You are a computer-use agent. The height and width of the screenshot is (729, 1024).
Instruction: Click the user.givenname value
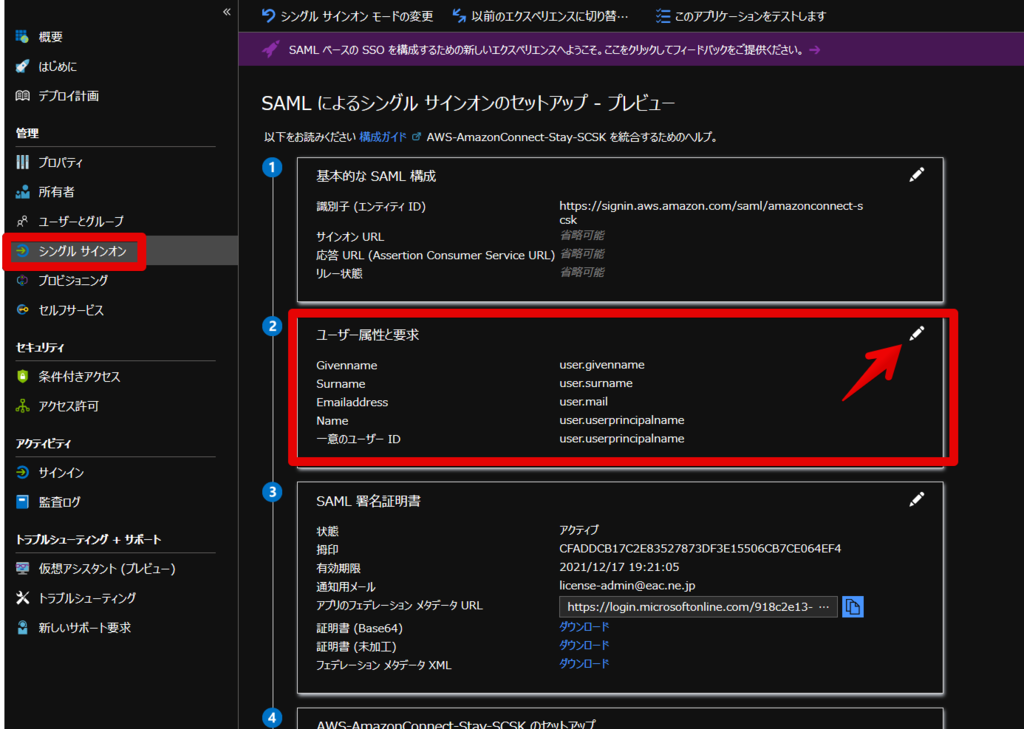(x=601, y=364)
